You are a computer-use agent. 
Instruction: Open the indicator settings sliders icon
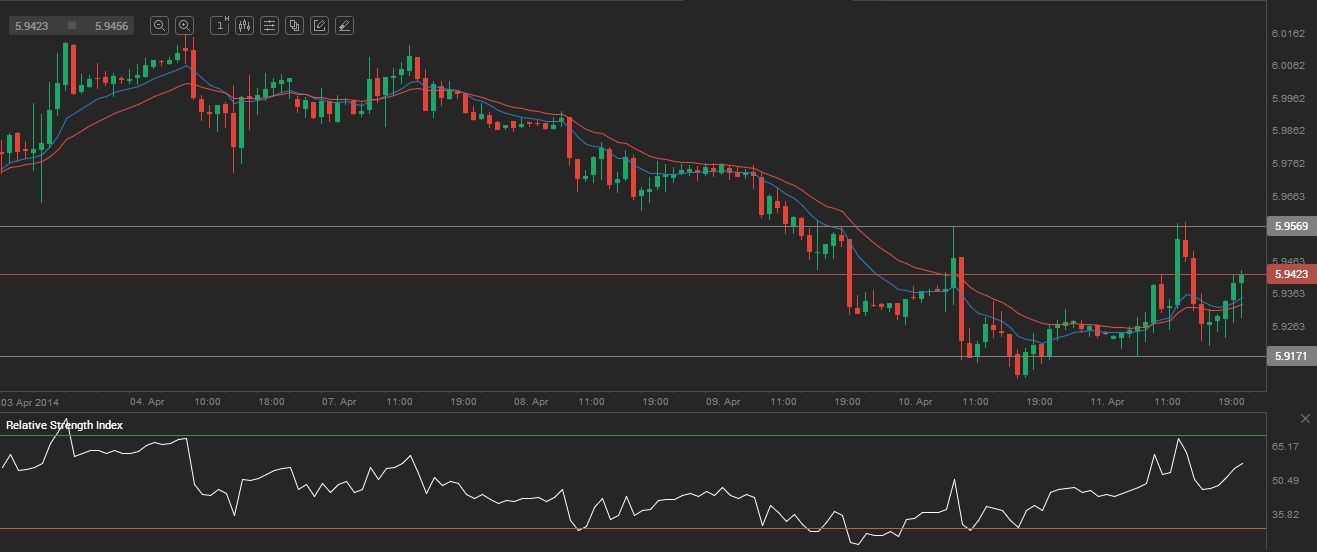(x=269, y=26)
